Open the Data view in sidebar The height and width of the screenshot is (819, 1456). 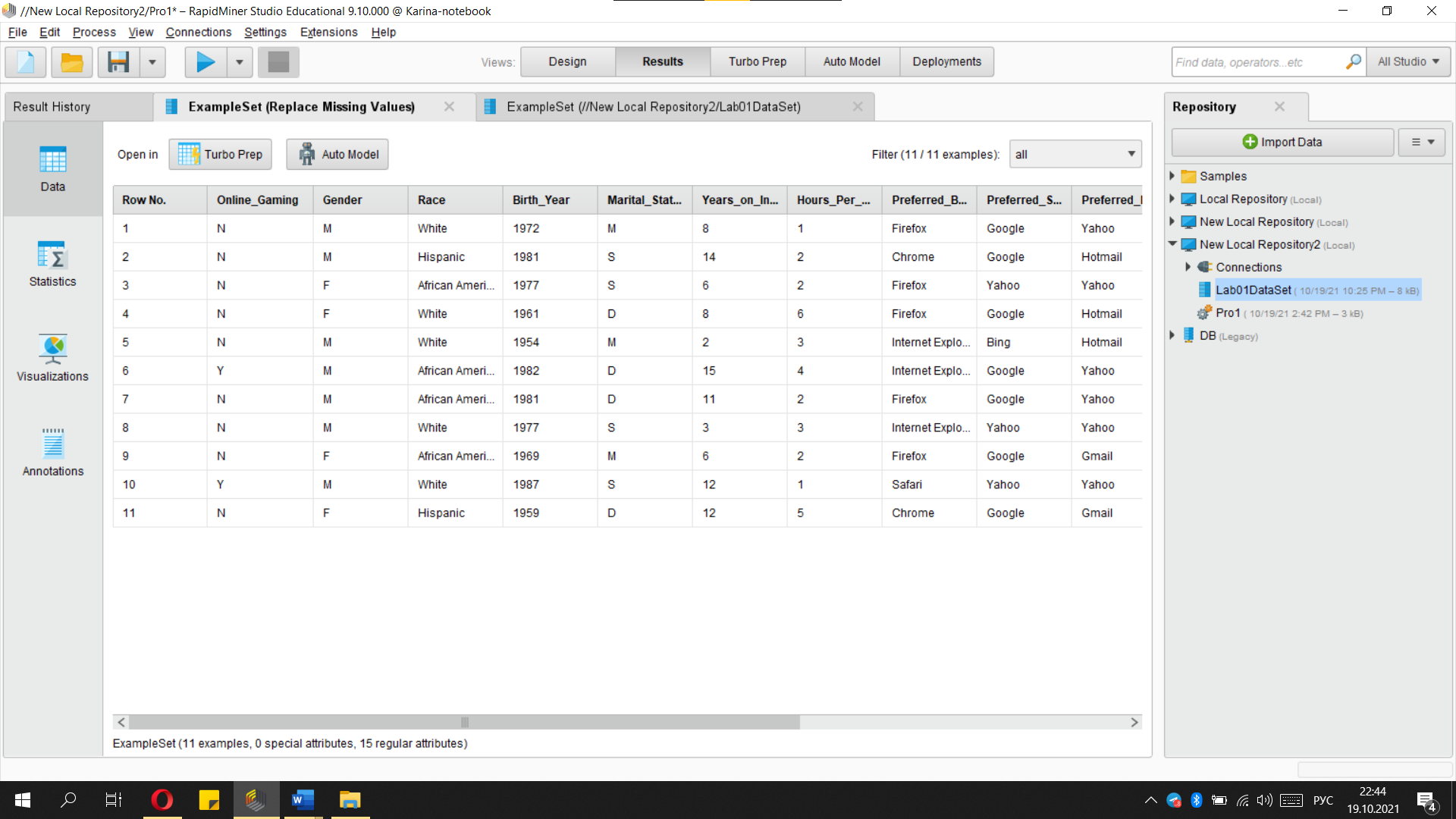point(52,169)
